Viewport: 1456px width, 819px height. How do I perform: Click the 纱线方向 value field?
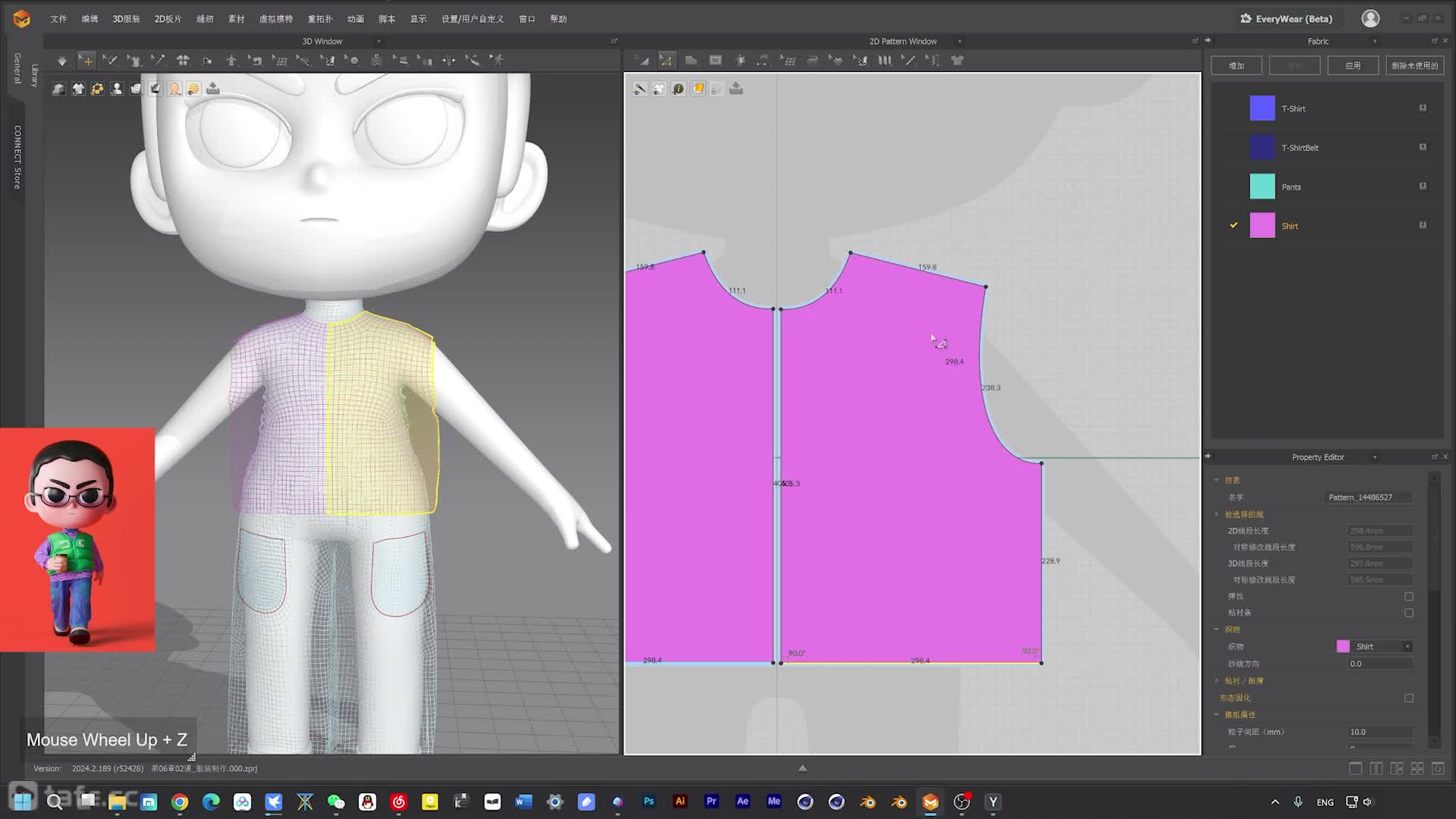pyautogui.click(x=1380, y=664)
